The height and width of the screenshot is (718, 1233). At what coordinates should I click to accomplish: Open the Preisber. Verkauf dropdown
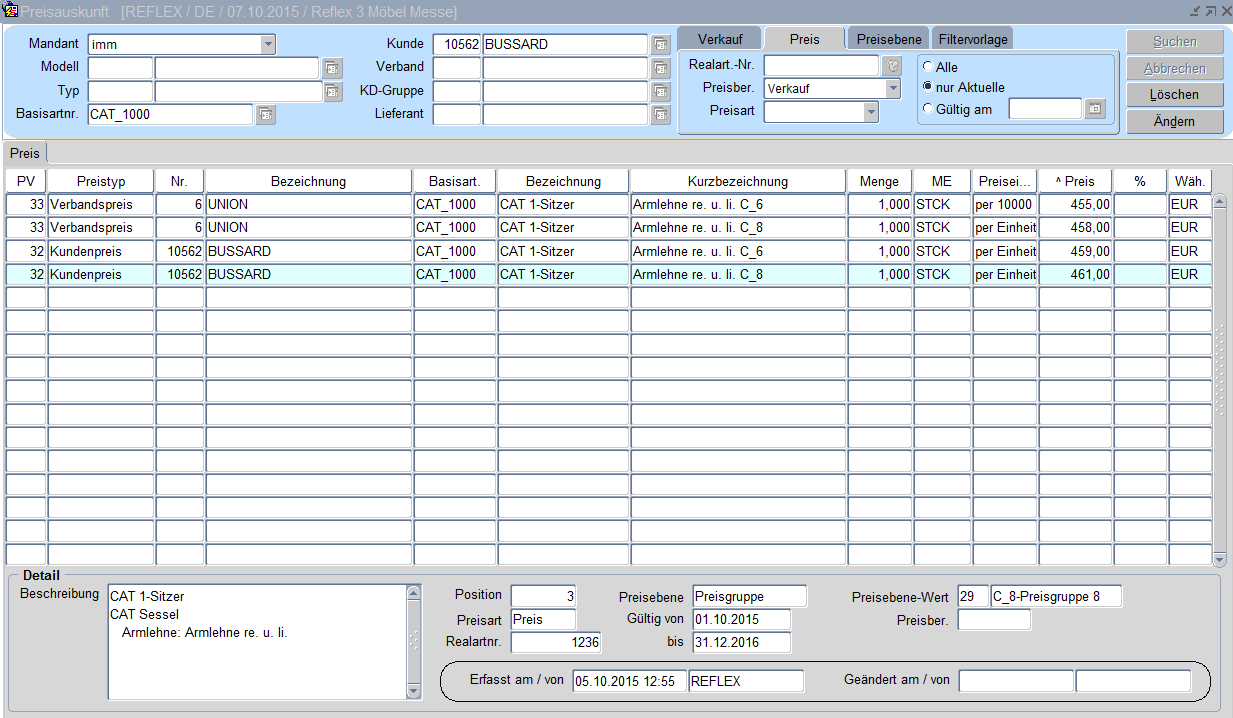[893, 88]
